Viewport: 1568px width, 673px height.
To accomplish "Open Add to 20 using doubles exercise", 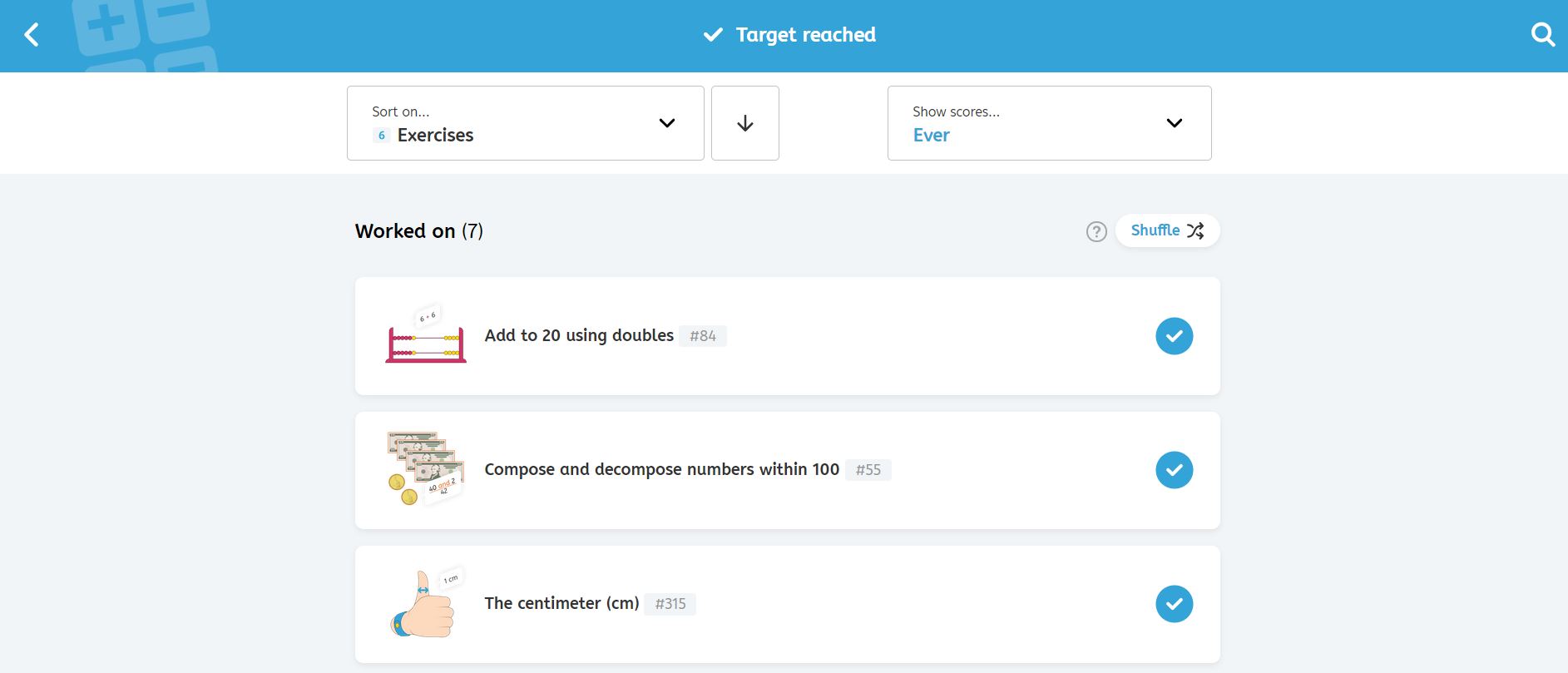I will pos(579,335).
